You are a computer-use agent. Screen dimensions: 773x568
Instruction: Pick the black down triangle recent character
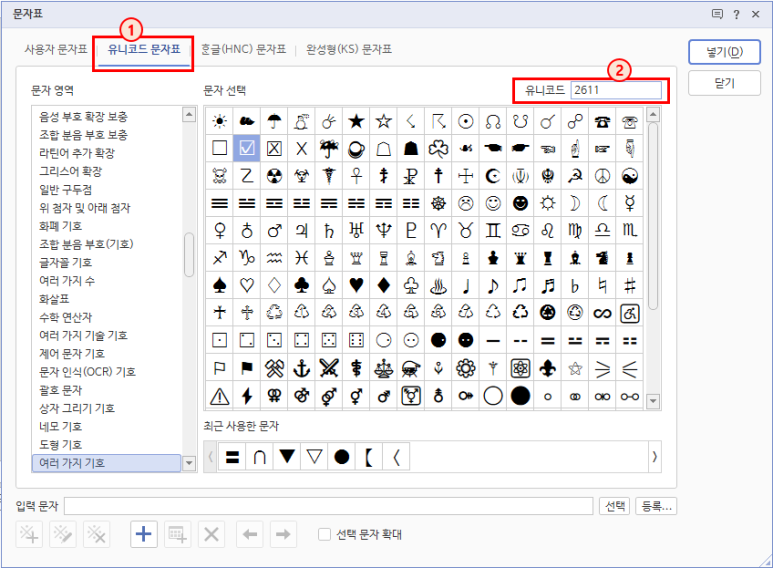(287, 457)
